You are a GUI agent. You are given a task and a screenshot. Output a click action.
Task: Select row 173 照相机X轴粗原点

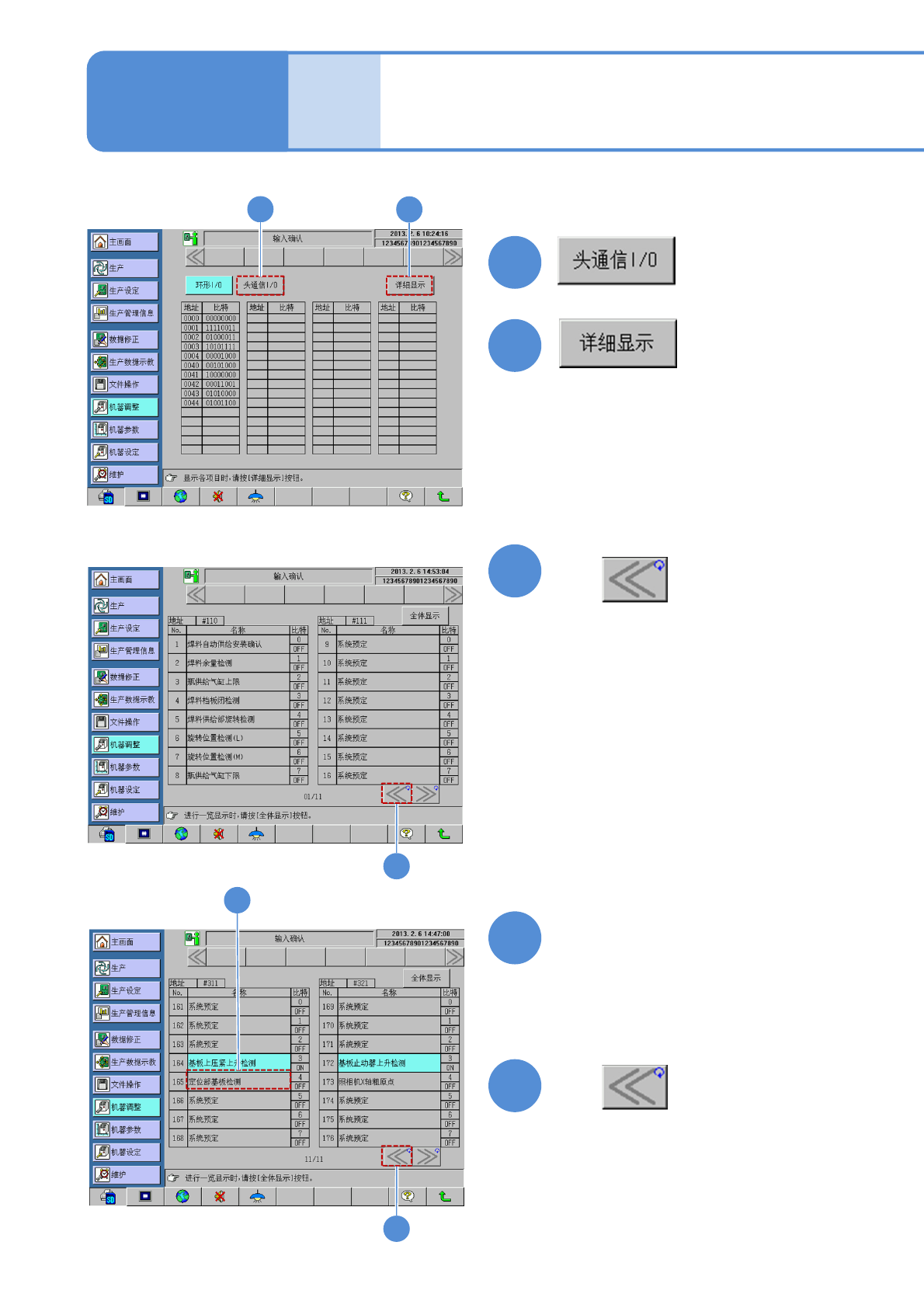point(389,1081)
